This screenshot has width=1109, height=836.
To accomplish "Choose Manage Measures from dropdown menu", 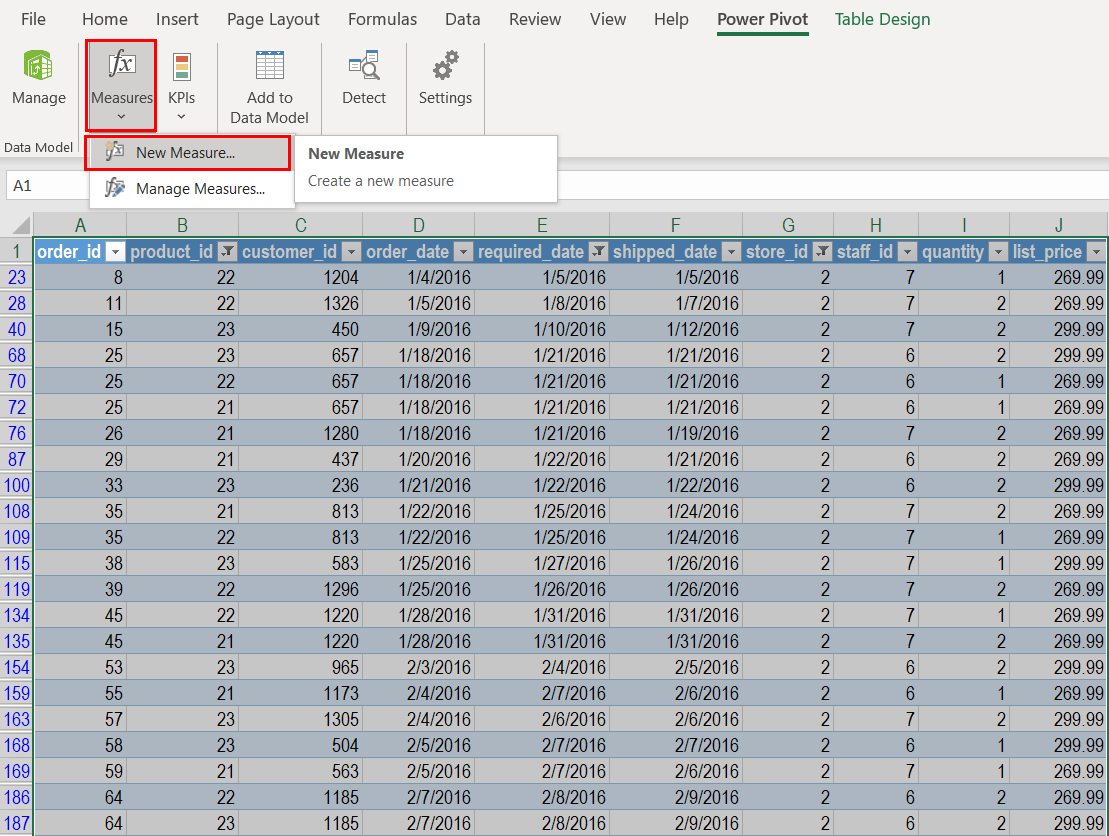I will point(199,188).
